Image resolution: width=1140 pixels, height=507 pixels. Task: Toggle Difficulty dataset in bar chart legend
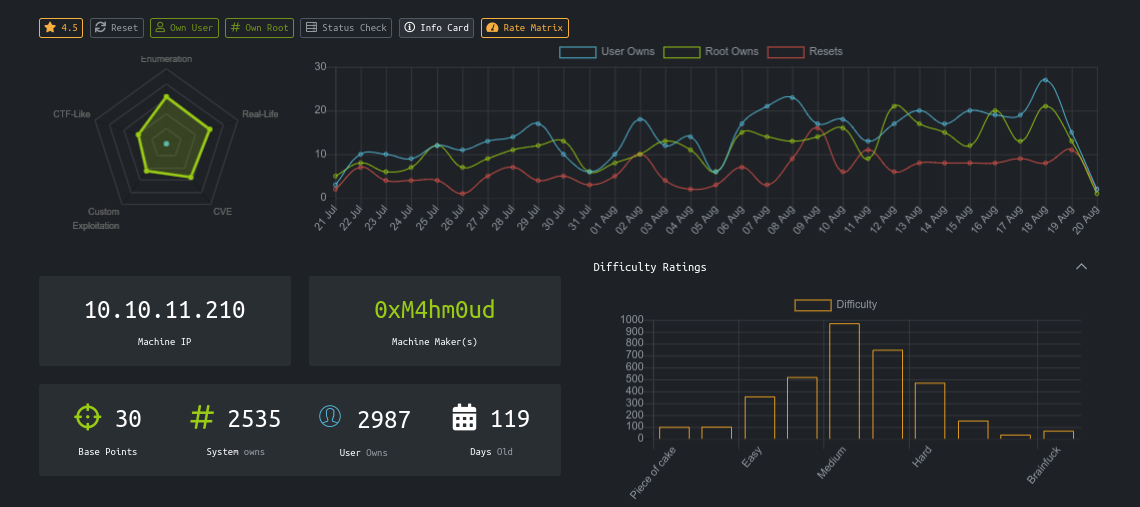(836, 304)
